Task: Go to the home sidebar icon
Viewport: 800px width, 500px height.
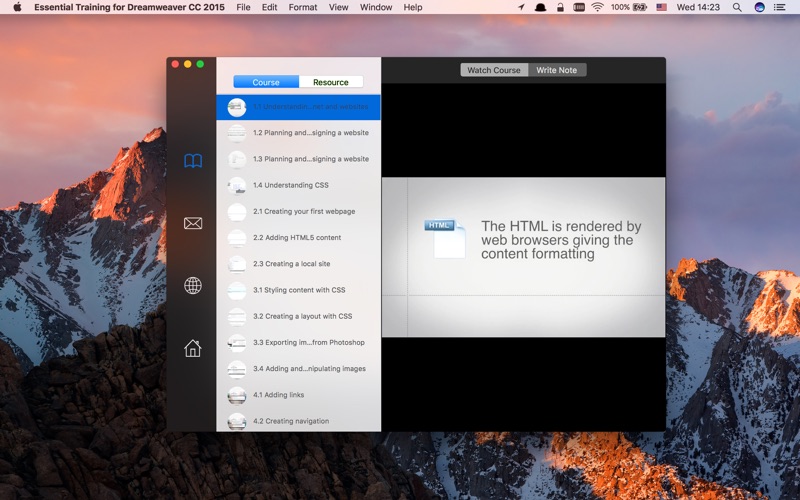Action: [x=193, y=348]
